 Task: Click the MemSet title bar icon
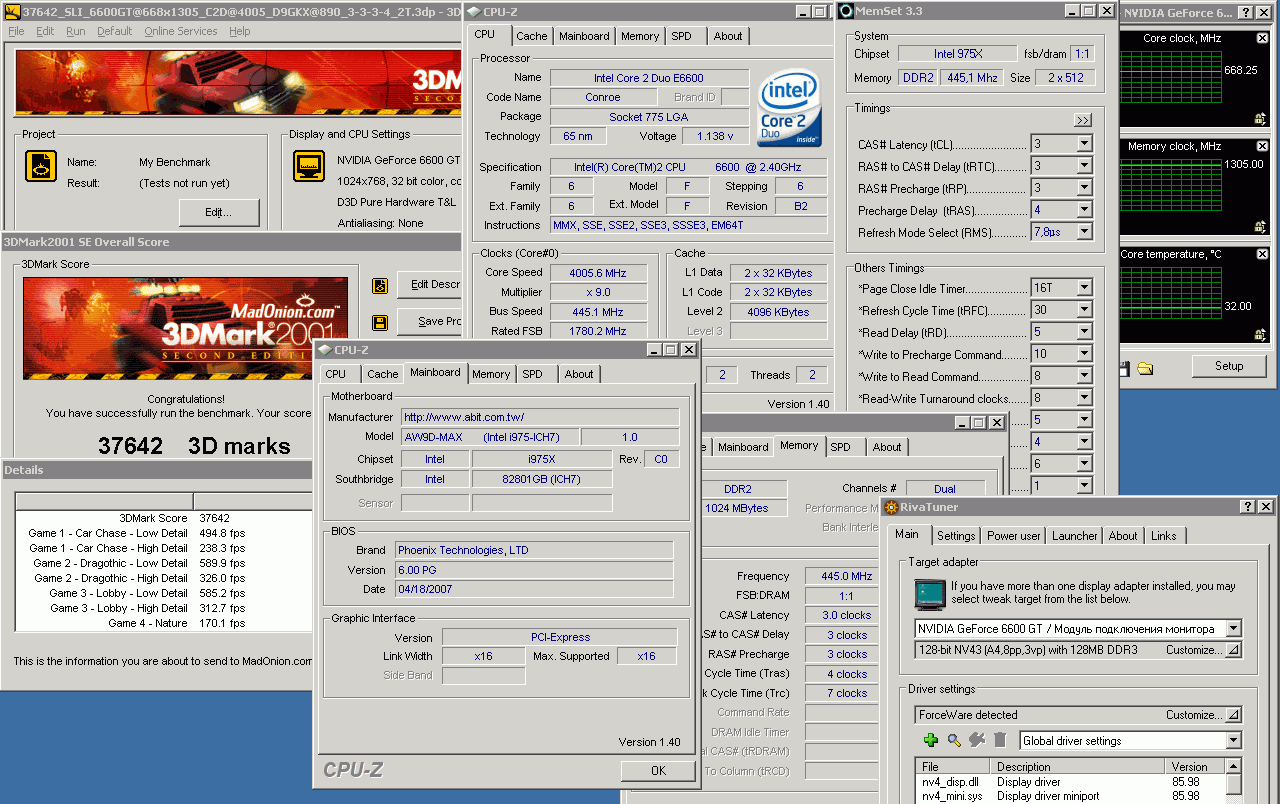pos(846,11)
